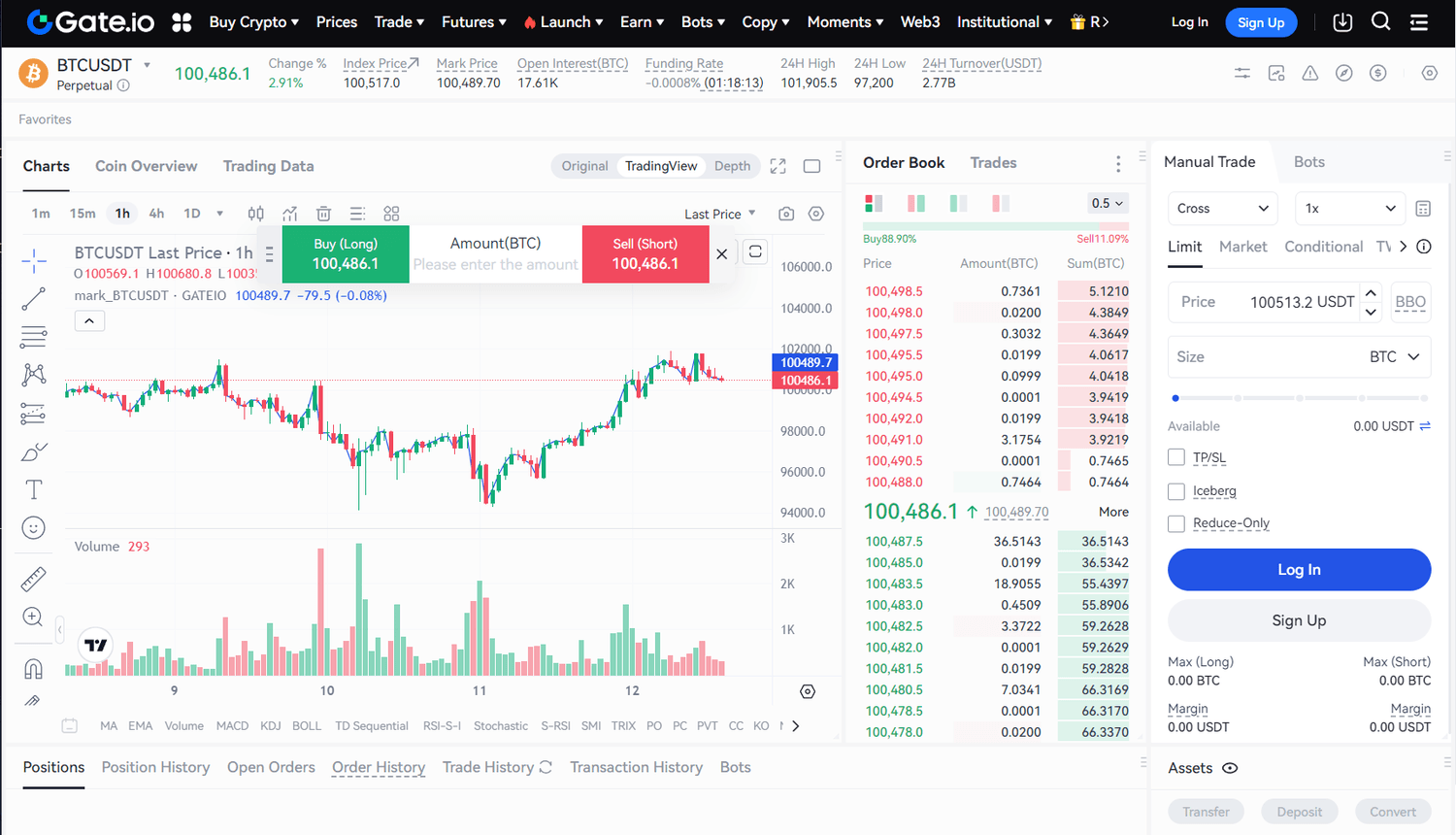Expand more timeframe options arrow
Screen dimensions: 1456x835
click(x=220, y=214)
